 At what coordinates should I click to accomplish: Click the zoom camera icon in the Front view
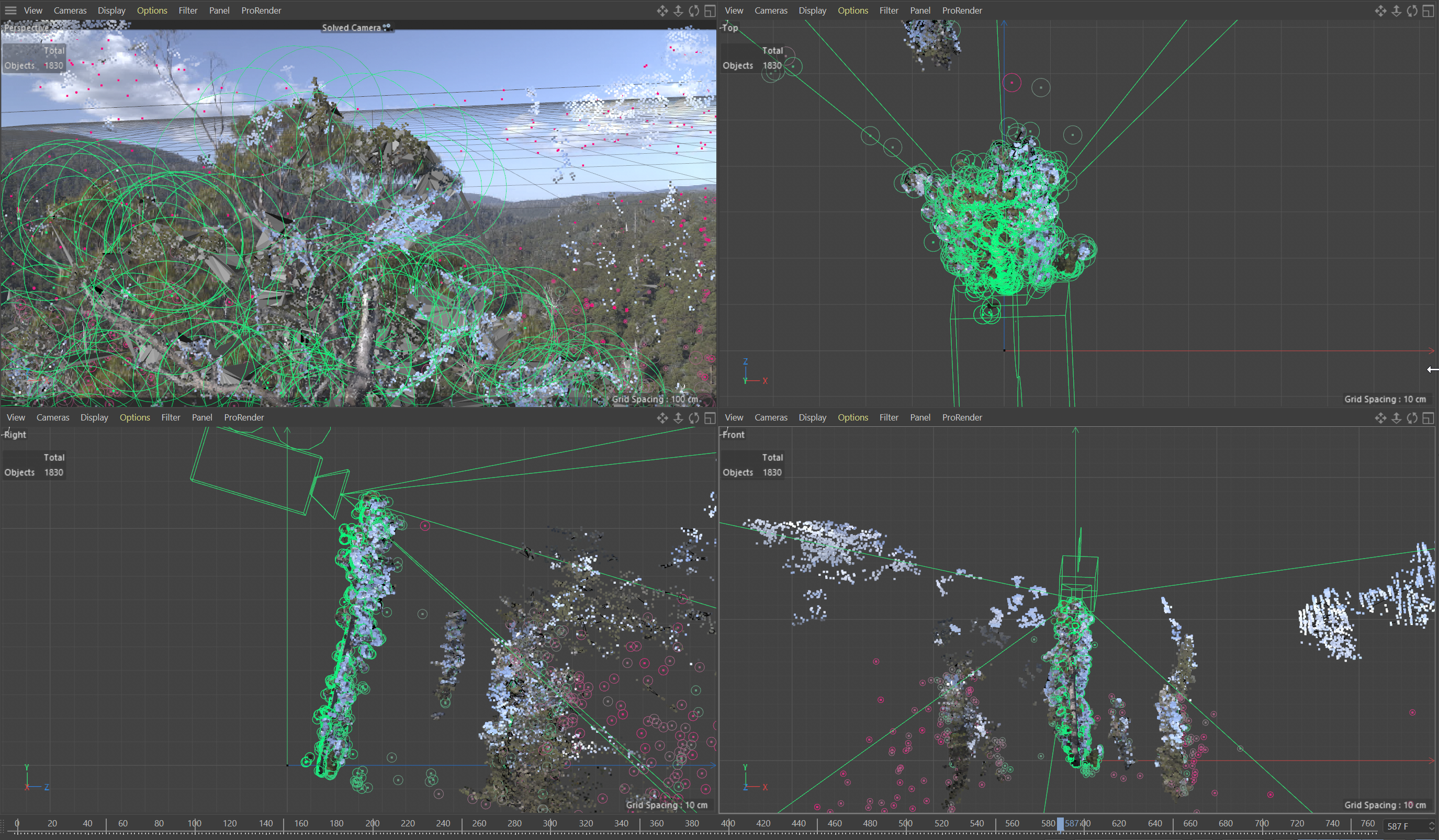pyautogui.click(x=1396, y=418)
